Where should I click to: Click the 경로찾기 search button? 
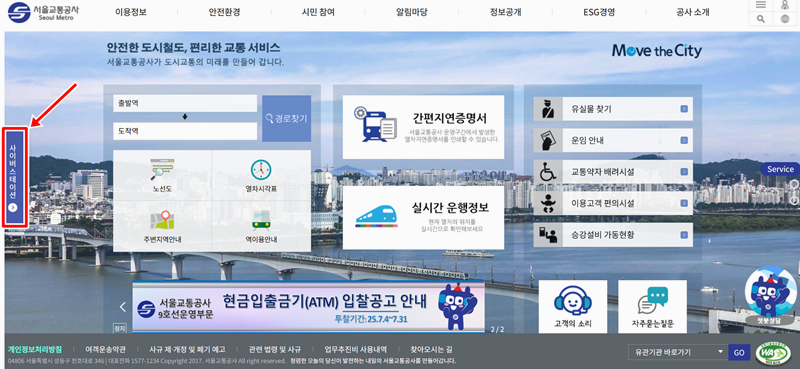pyautogui.click(x=286, y=118)
